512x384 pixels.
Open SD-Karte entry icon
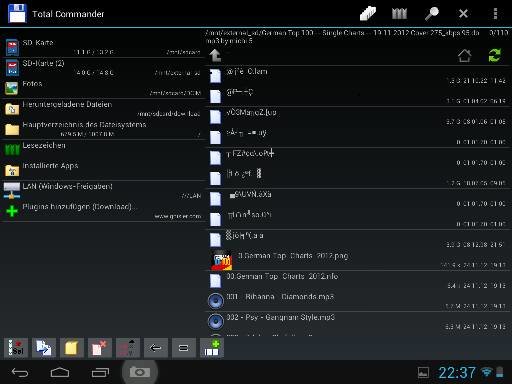(x=12, y=47)
